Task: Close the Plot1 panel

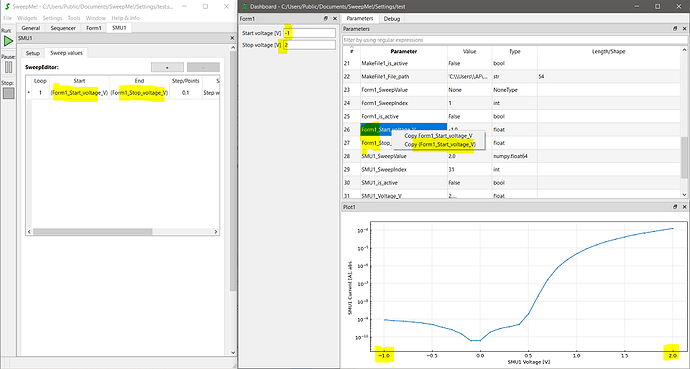Action: coord(684,207)
